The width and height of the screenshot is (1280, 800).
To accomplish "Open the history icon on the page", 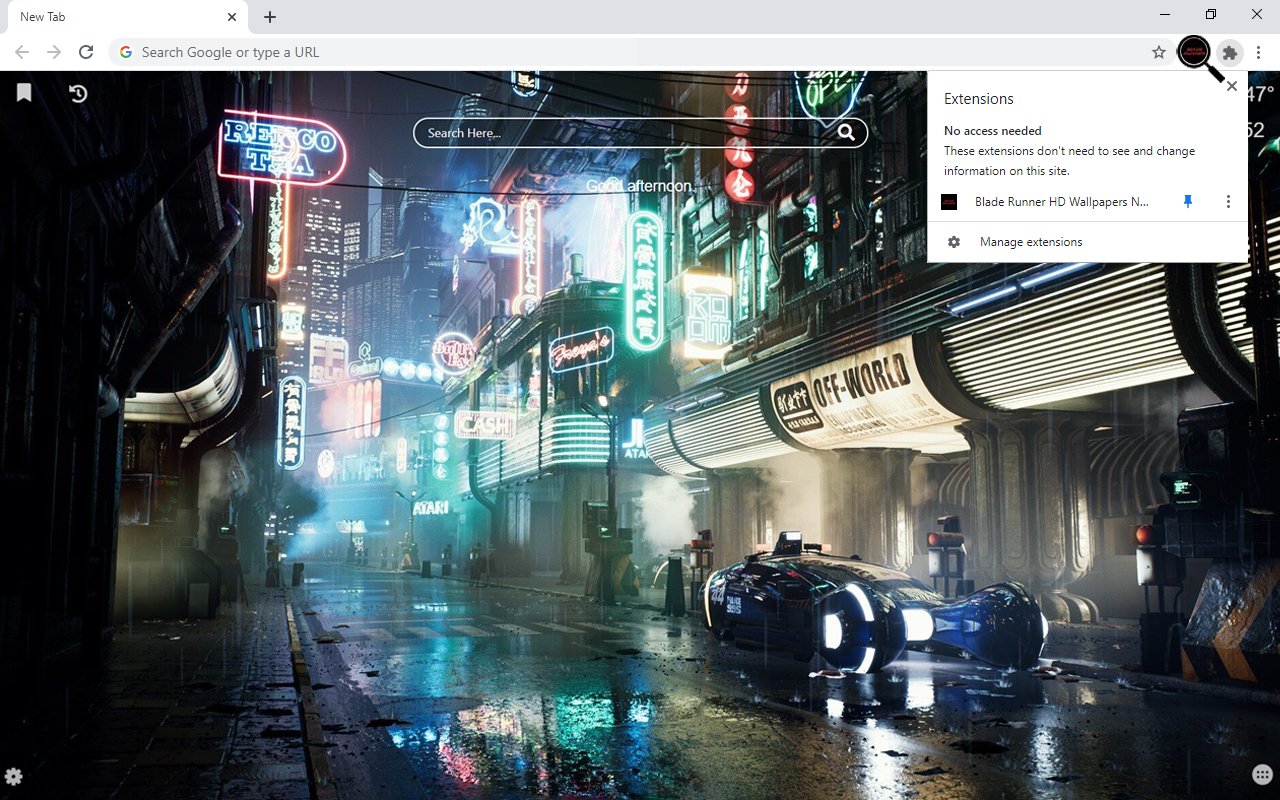I will pos(78,93).
